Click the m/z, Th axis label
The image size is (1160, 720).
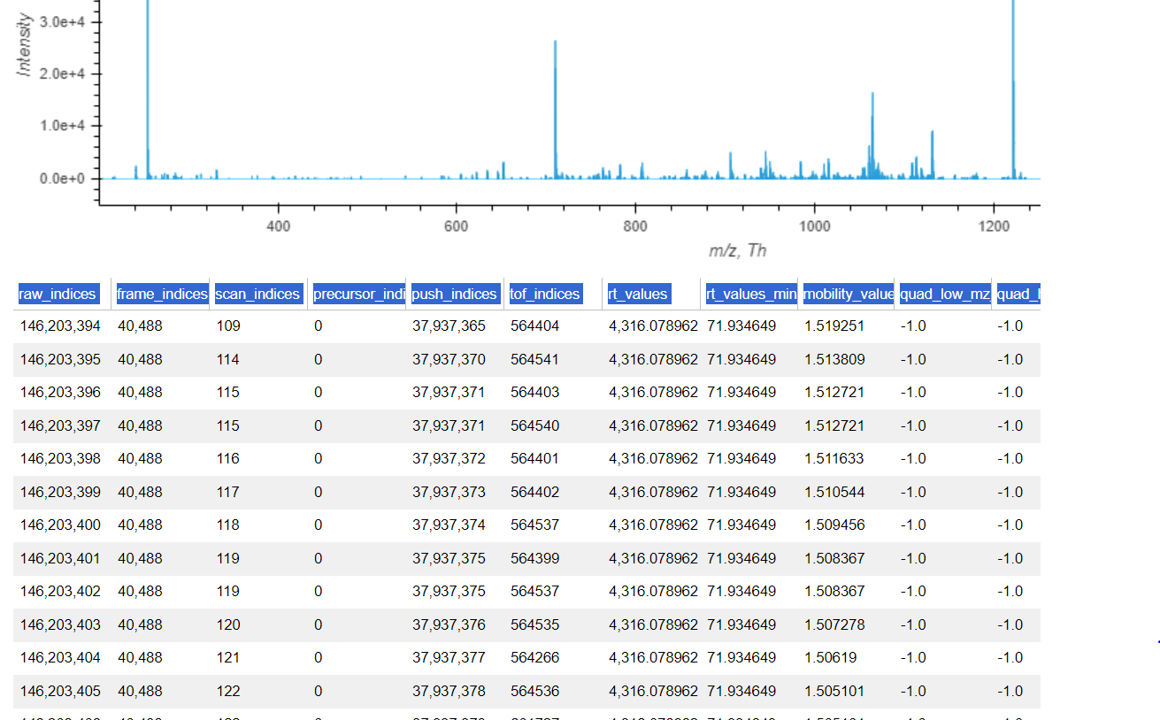pyautogui.click(x=737, y=250)
